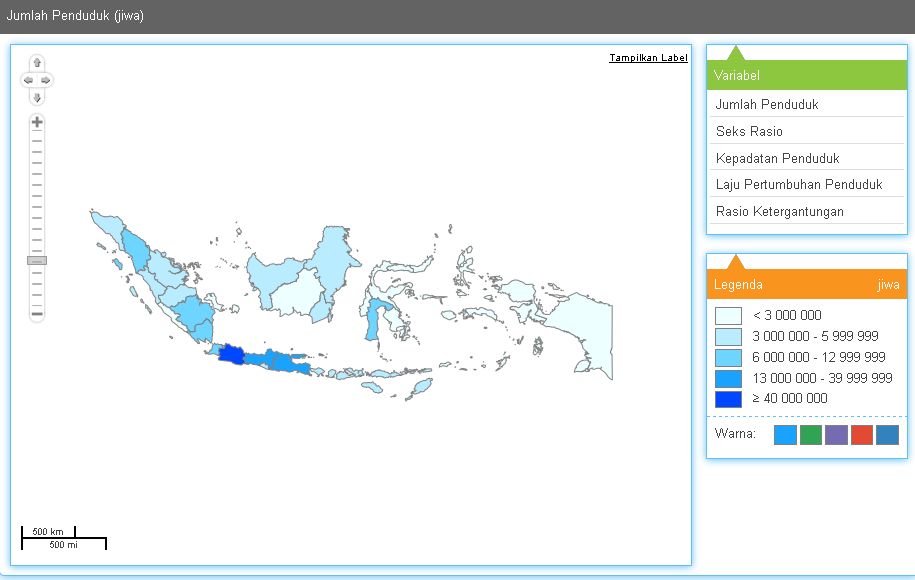This screenshot has width=915, height=580.
Task: Click the orange Legenda panel header
Action: tap(807, 284)
